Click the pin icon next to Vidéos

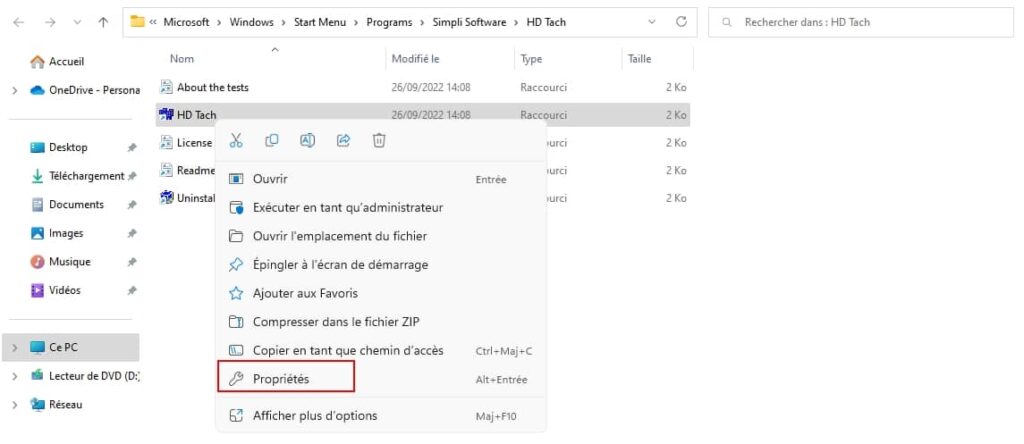point(132,290)
